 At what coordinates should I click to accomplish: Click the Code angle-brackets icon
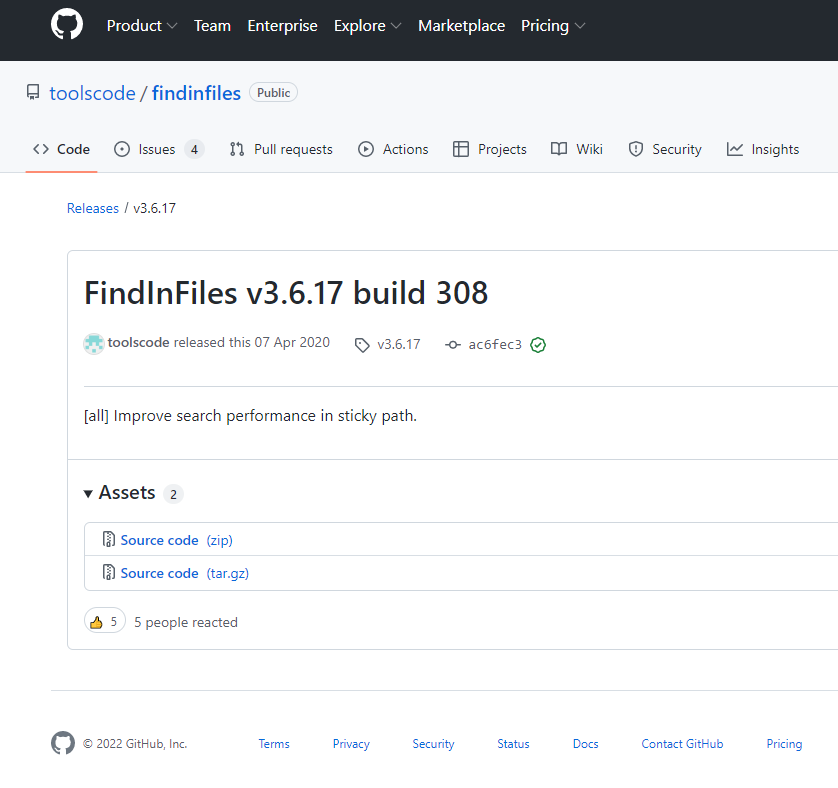[41, 149]
